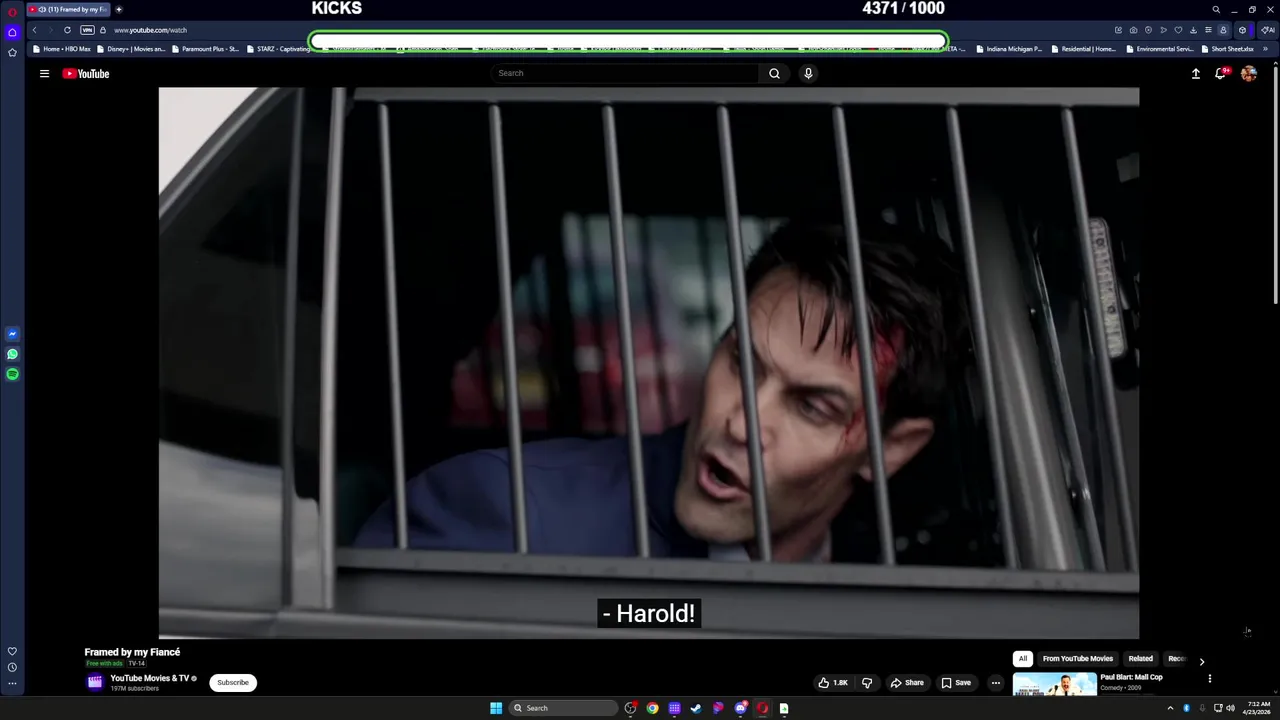Open the YouTube create/upload icon

click(x=1195, y=73)
